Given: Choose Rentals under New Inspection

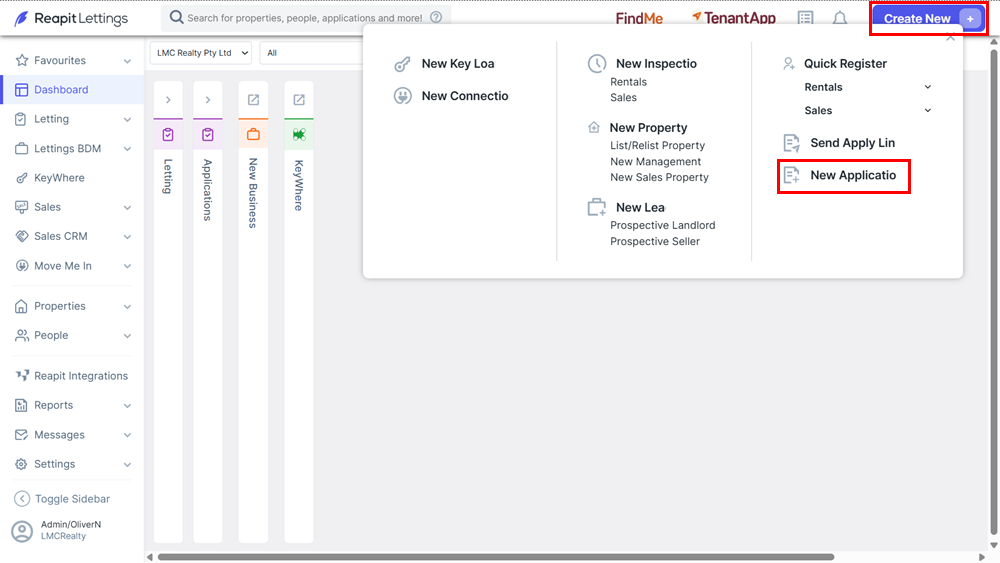Looking at the screenshot, I should [628, 82].
